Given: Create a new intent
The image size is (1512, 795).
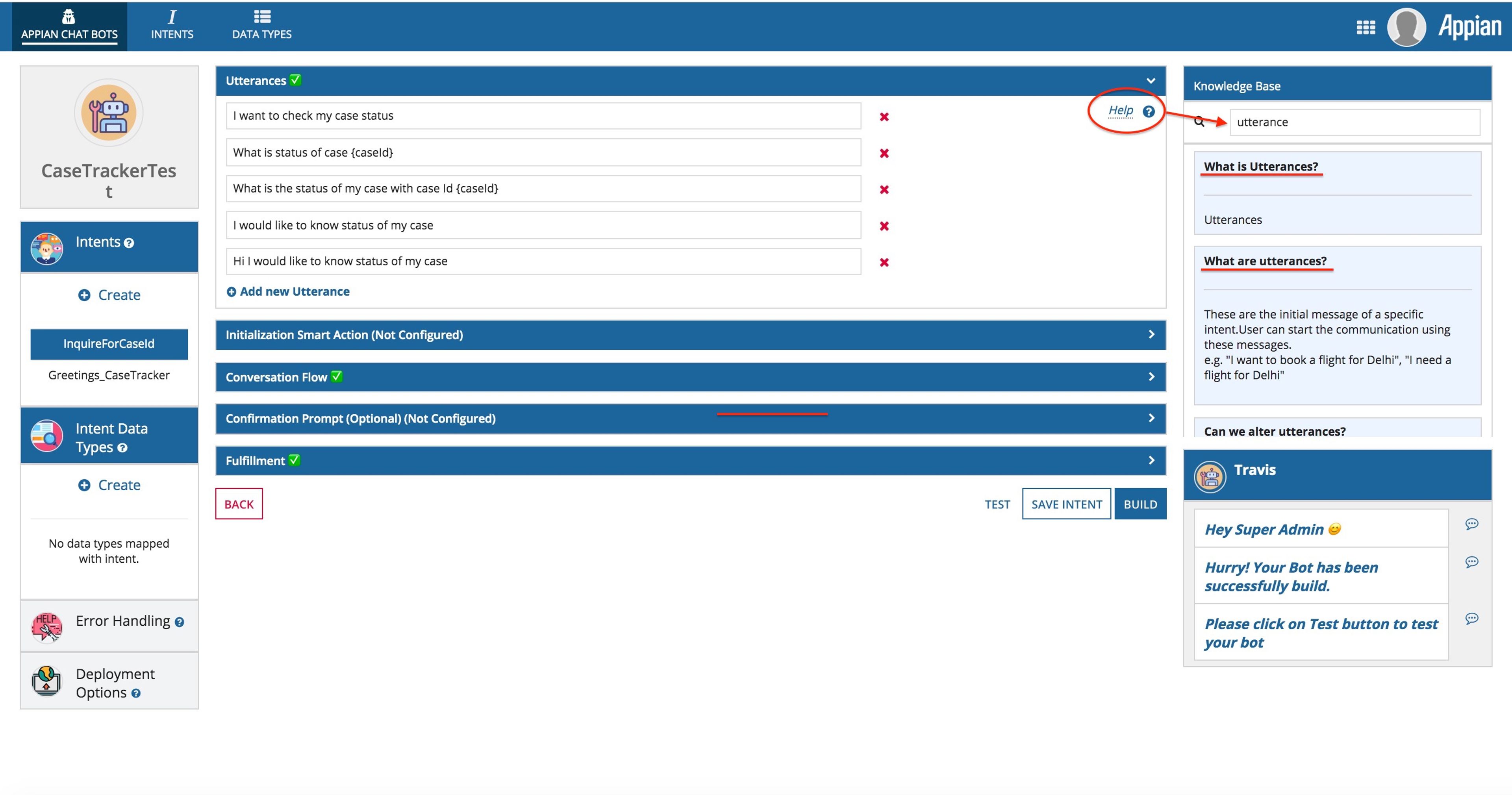Looking at the screenshot, I should (x=109, y=295).
